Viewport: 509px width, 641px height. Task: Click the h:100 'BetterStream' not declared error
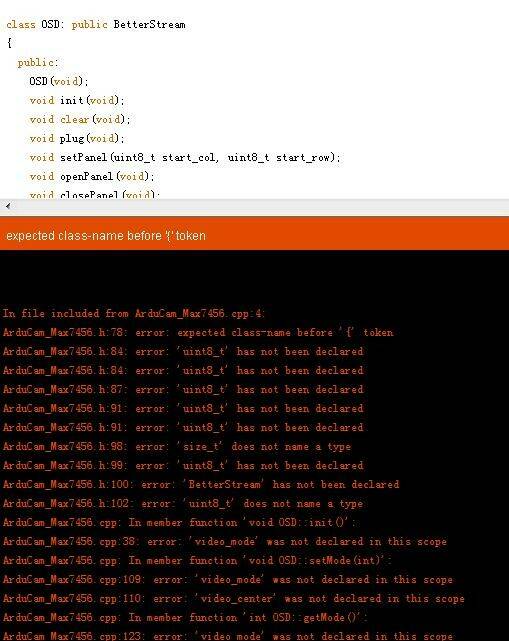point(201,484)
